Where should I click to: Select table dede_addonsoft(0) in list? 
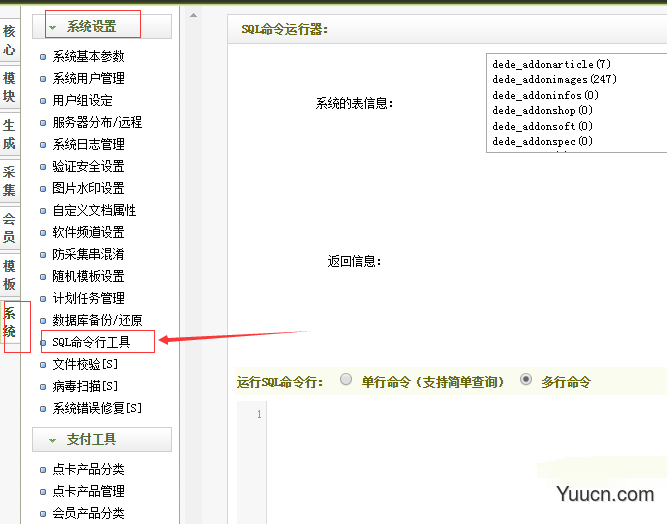pos(542,126)
